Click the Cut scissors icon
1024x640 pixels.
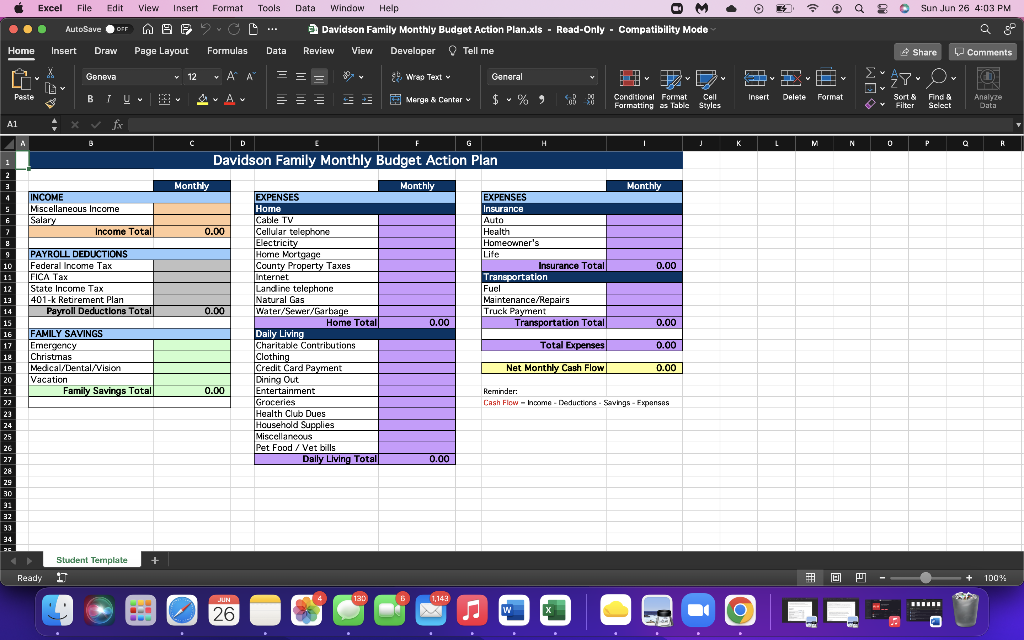(50, 72)
